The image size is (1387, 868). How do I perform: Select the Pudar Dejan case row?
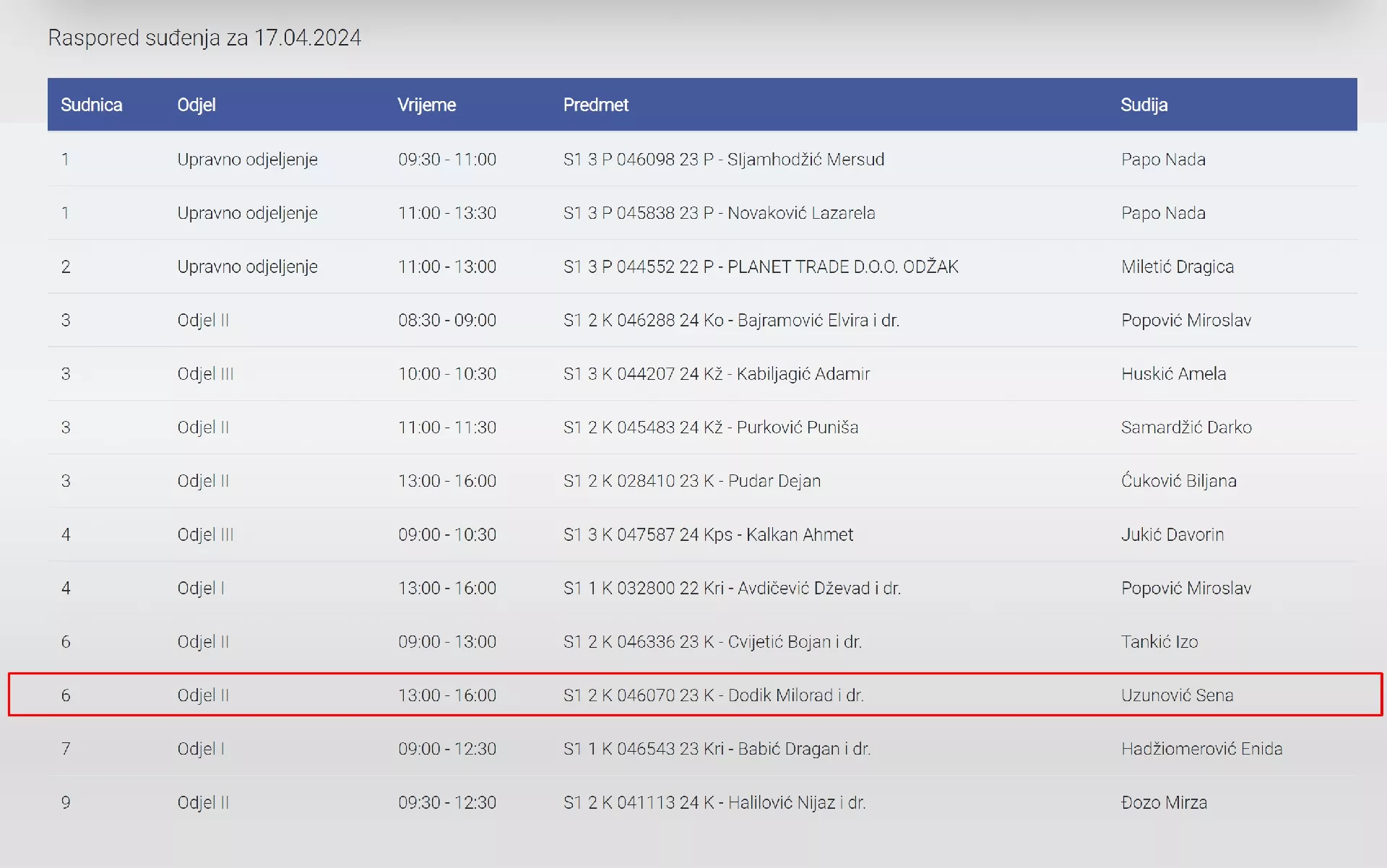691,481
